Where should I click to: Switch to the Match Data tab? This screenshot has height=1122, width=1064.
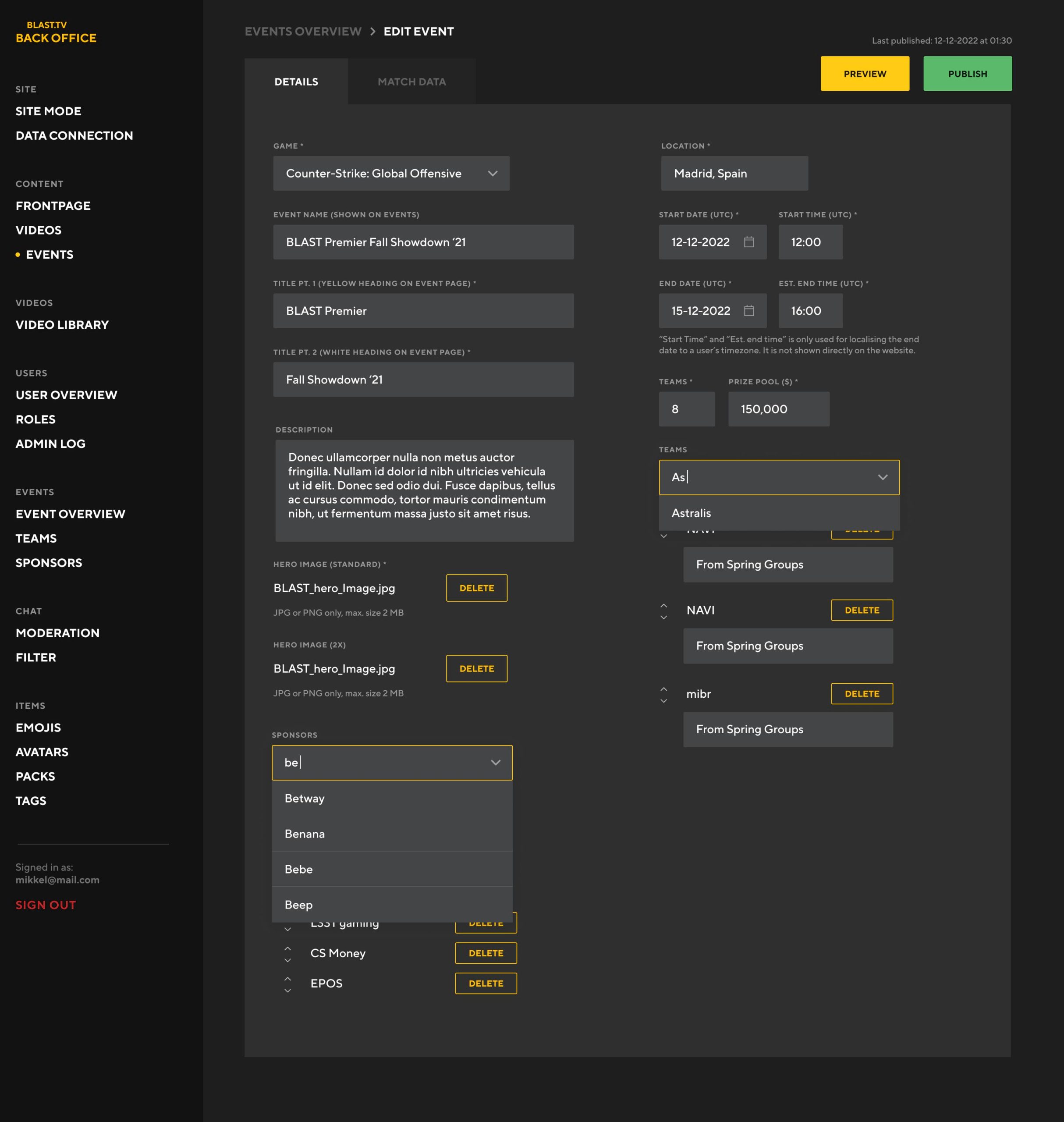411,82
